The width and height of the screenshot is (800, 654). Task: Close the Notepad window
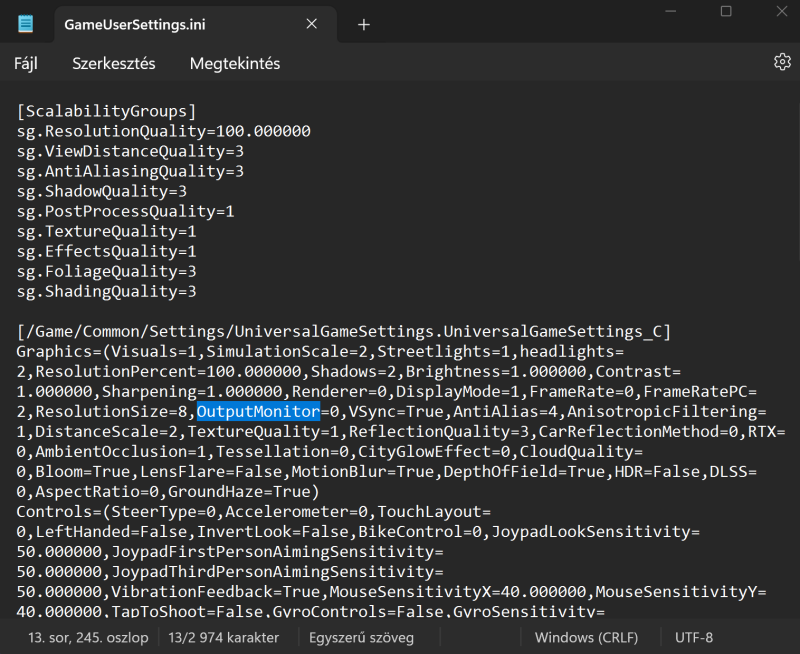tap(781, 11)
